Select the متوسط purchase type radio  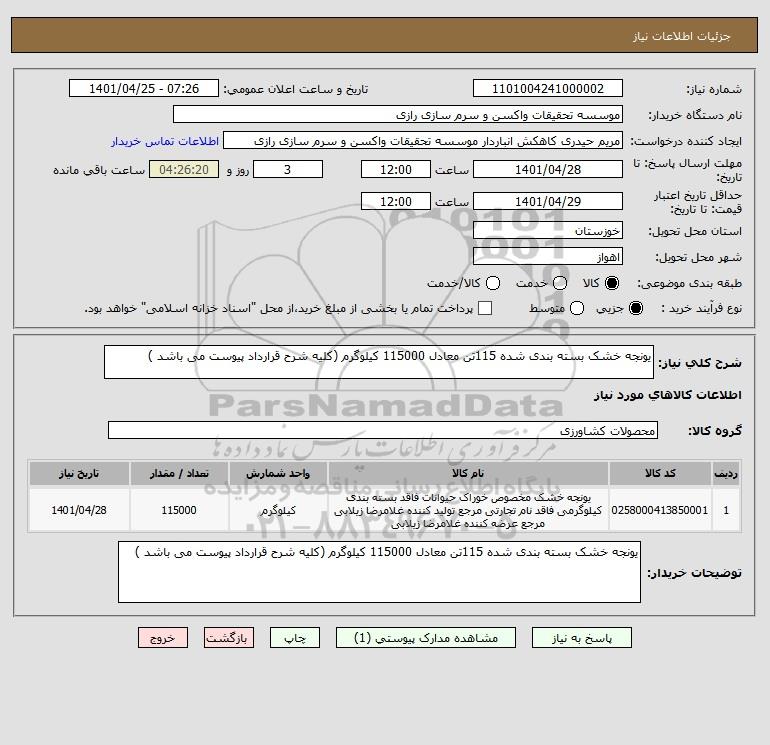coord(577,308)
